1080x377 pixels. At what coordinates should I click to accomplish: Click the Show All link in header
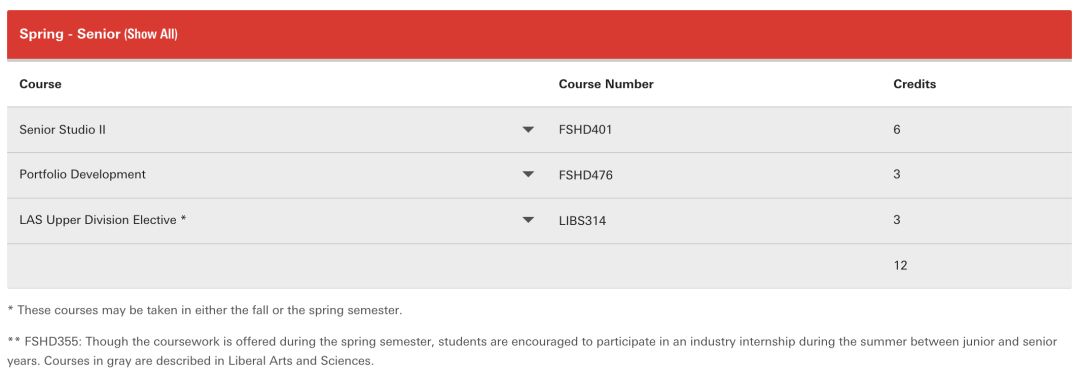point(150,34)
